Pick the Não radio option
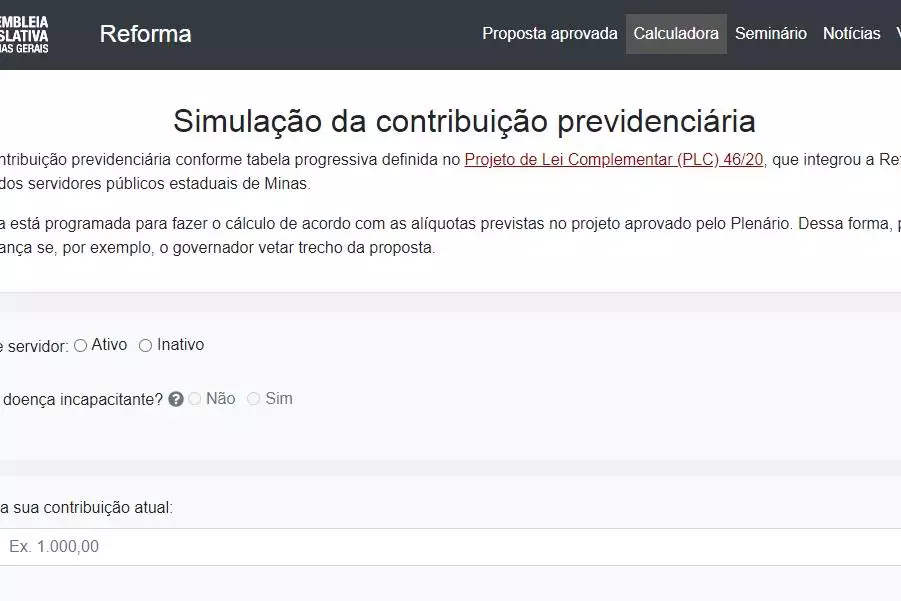 (x=195, y=399)
